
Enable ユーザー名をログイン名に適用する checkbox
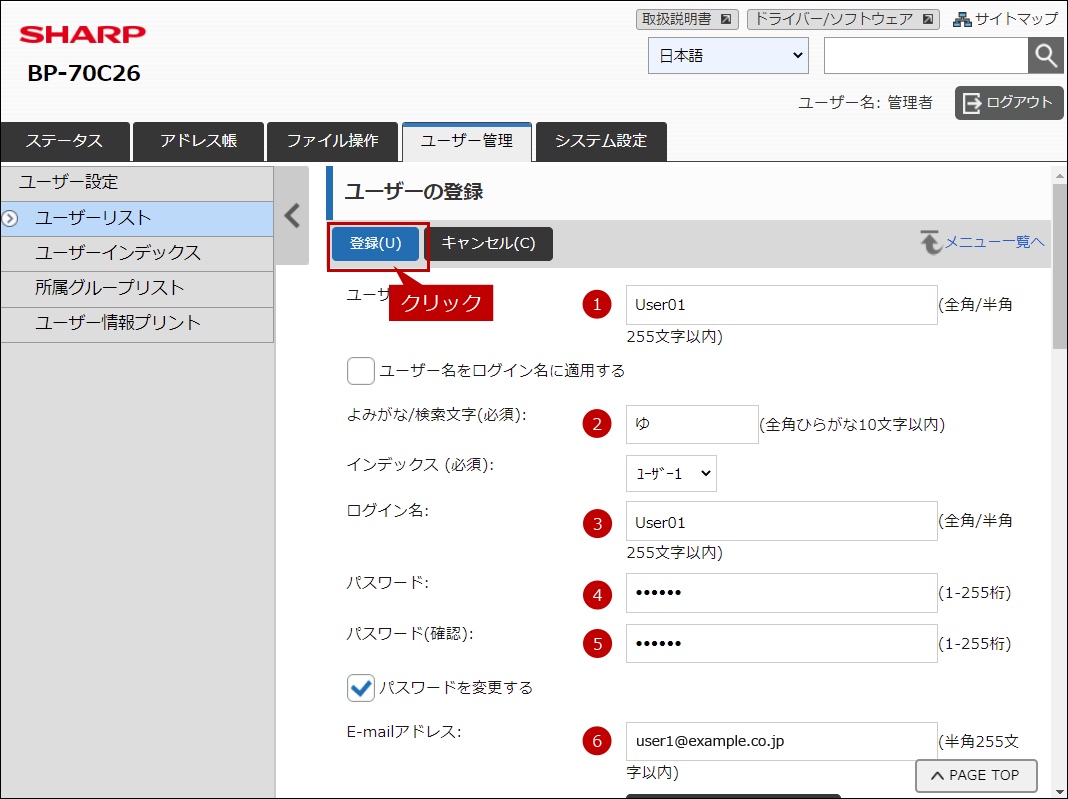pos(360,371)
